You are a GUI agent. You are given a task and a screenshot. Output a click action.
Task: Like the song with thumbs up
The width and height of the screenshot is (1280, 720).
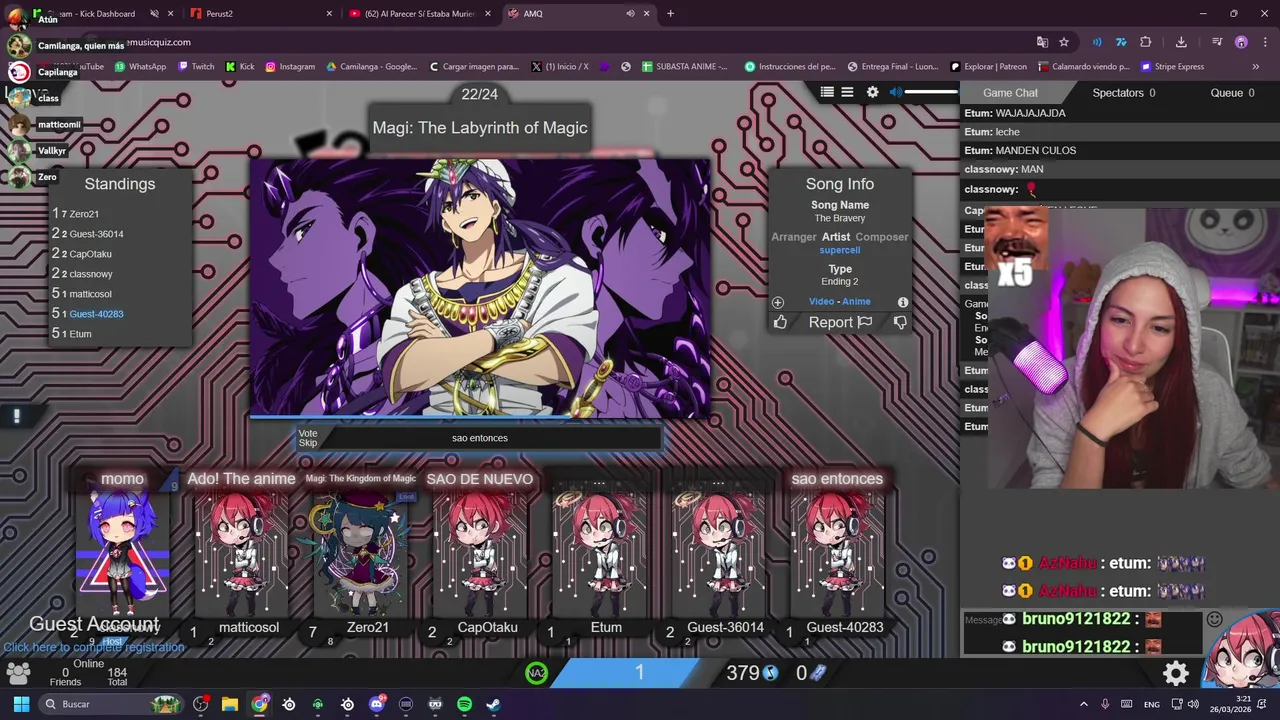[780, 322]
